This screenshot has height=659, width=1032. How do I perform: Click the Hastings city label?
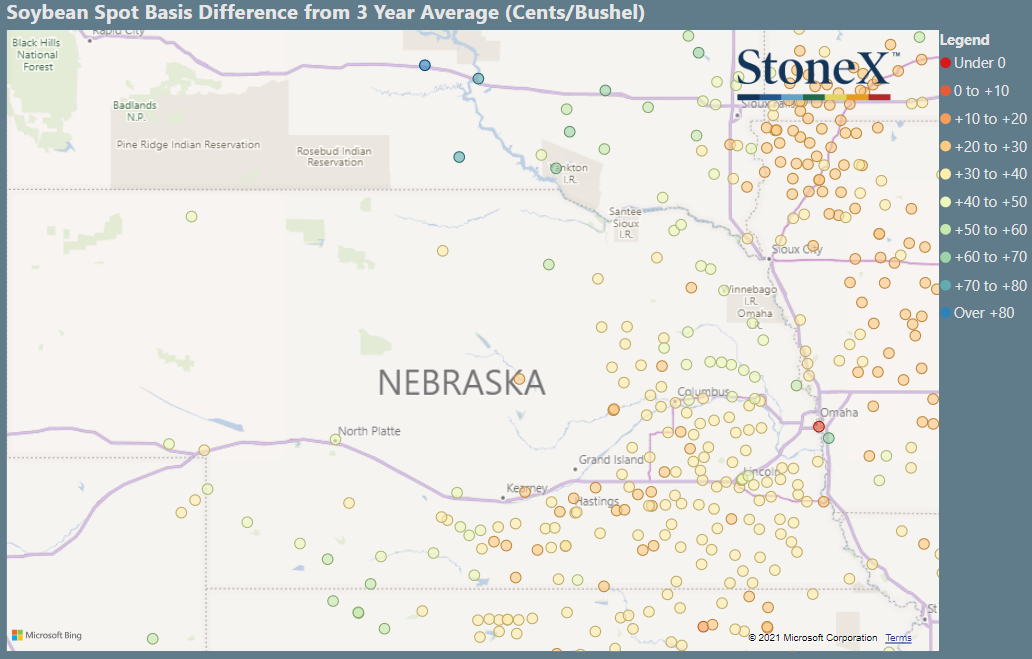(x=598, y=501)
